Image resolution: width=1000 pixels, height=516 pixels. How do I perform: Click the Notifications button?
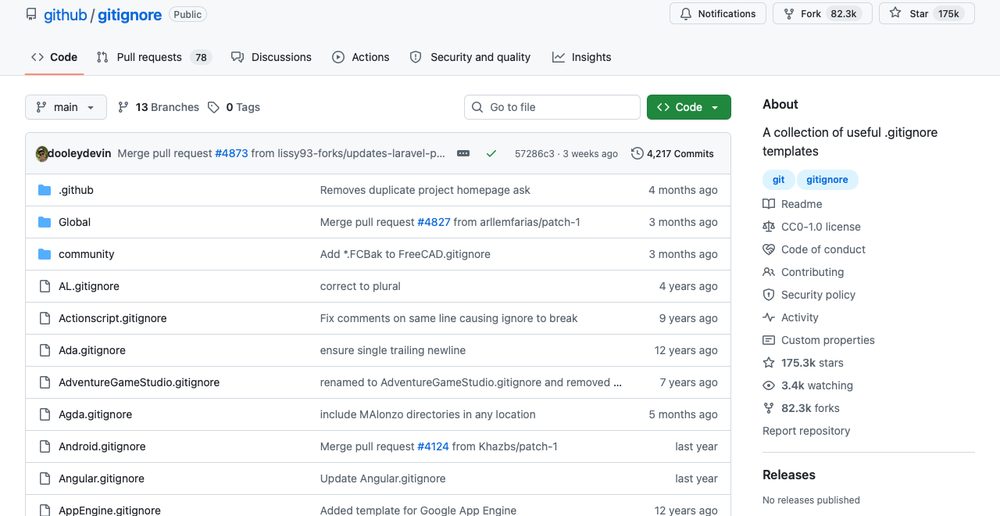(x=718, y=13)
